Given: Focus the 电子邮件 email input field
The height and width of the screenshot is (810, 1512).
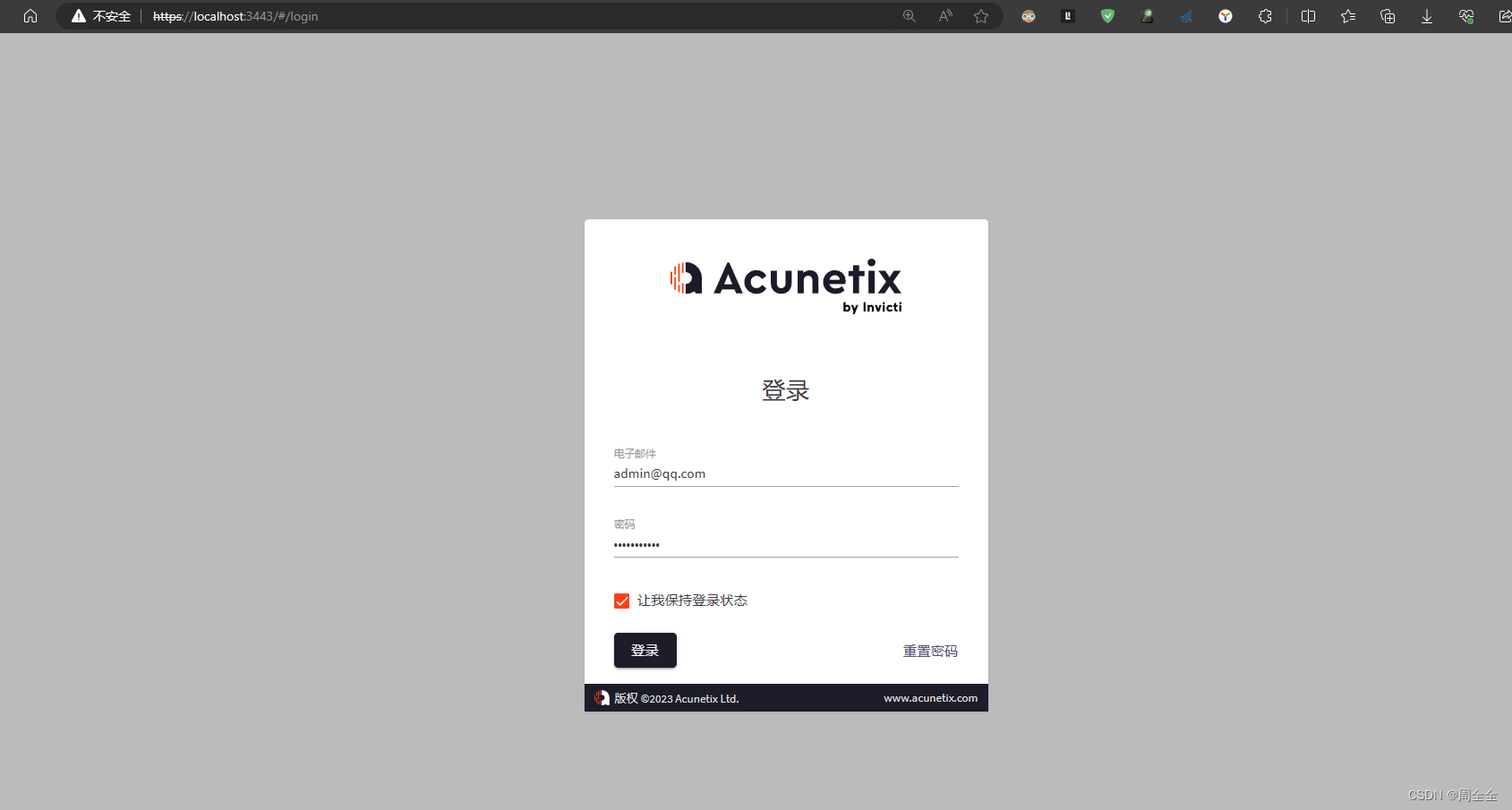Looking at the screenshot, I should pyautogui.click(x=786, y=474).
